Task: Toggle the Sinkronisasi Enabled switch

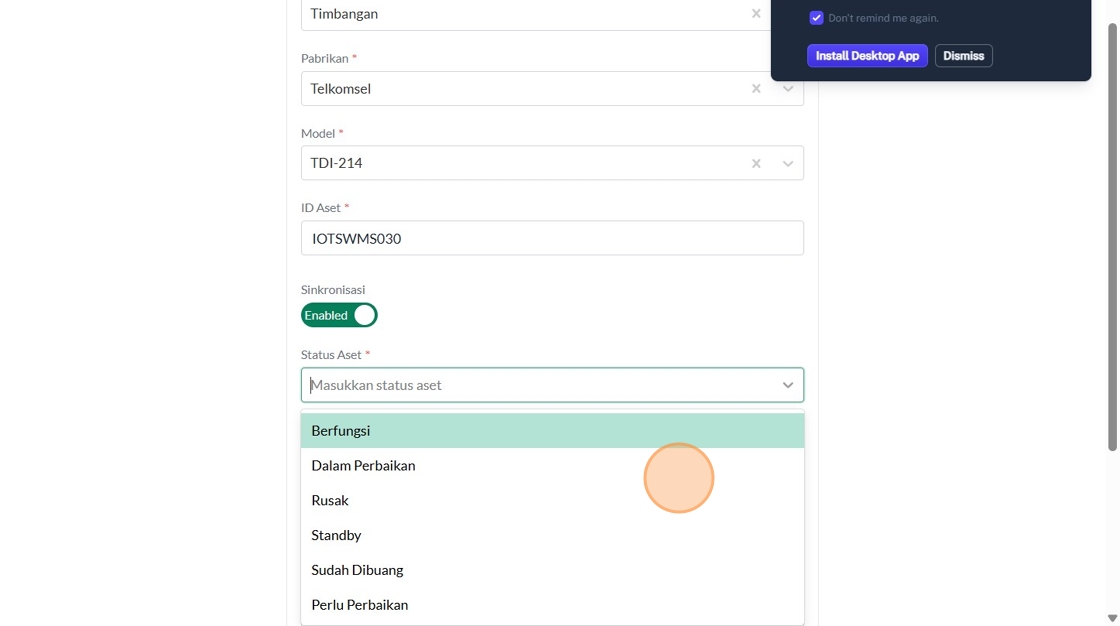Action: 339,315
